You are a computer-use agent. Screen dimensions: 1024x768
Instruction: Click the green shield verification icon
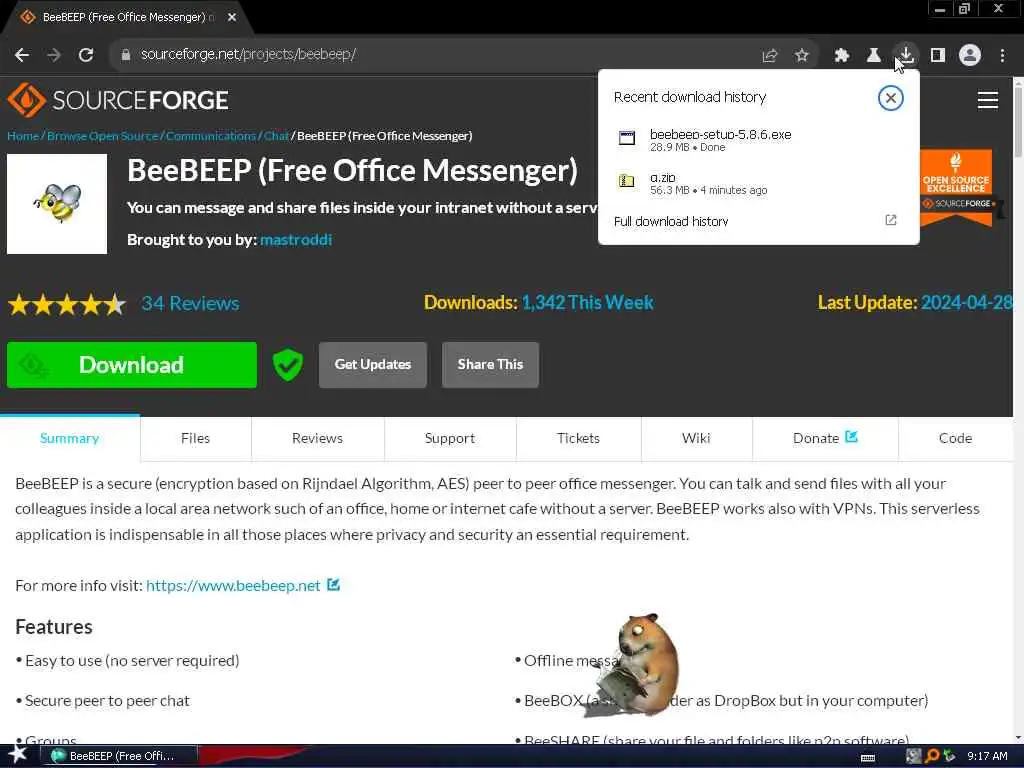tap(287, 364)
